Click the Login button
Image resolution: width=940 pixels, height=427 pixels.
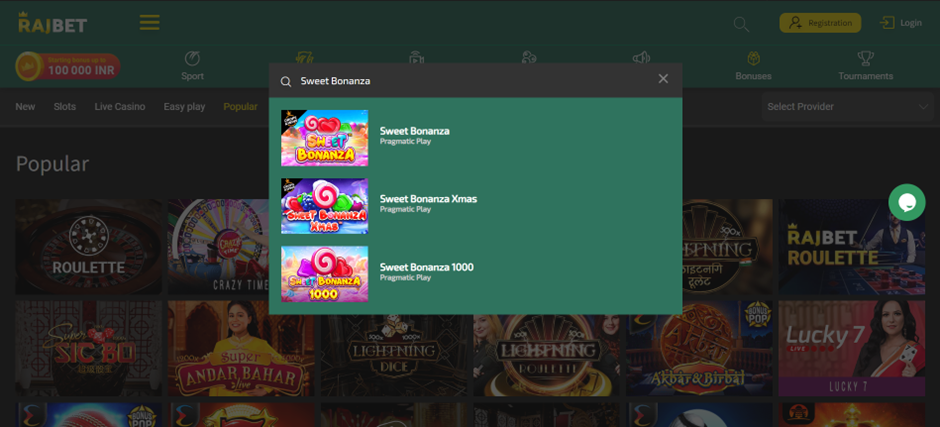pos(901,23)
